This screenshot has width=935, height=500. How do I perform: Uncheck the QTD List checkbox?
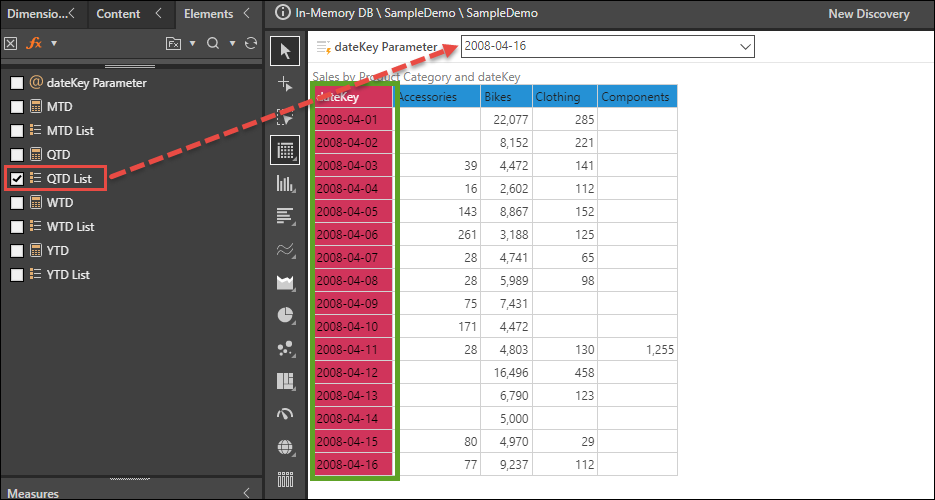16,179
